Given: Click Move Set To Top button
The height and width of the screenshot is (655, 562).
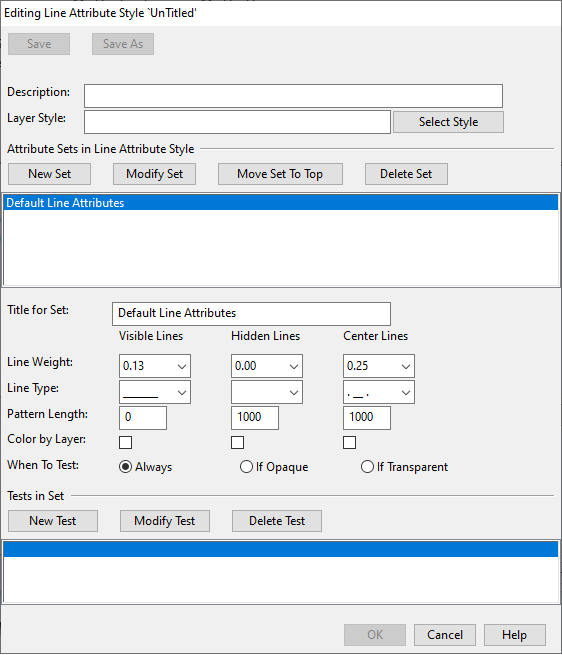Looking at the screenshot, I should click(280, 174).
